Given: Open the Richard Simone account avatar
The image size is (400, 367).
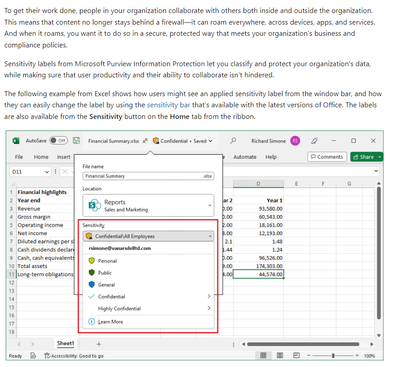Looking at the screenshot, I should point(295,141).
